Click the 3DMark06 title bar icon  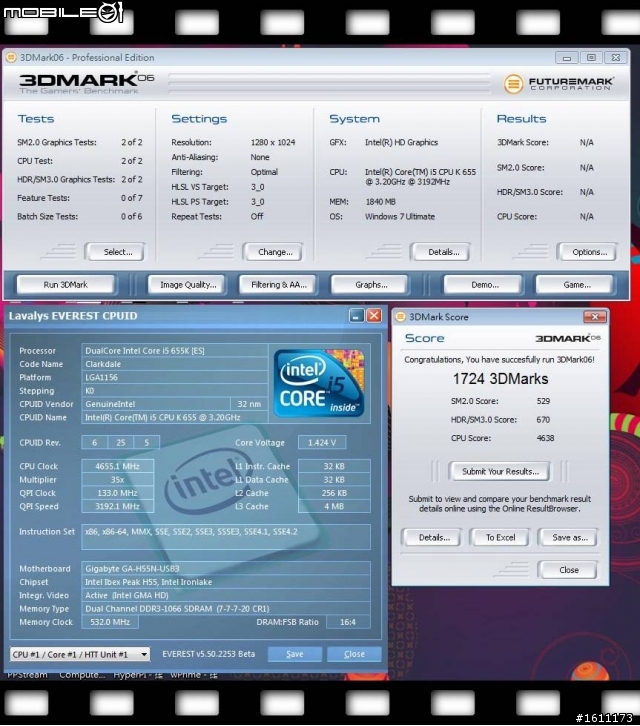tap(11, 57)
